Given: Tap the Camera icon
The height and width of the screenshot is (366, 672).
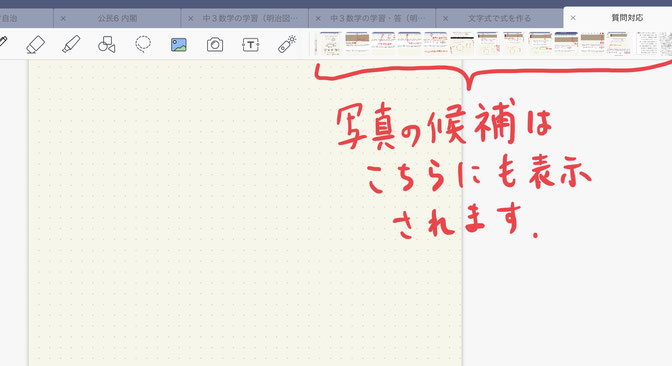Looking at the screenshot, I should [x=215, y=45].
